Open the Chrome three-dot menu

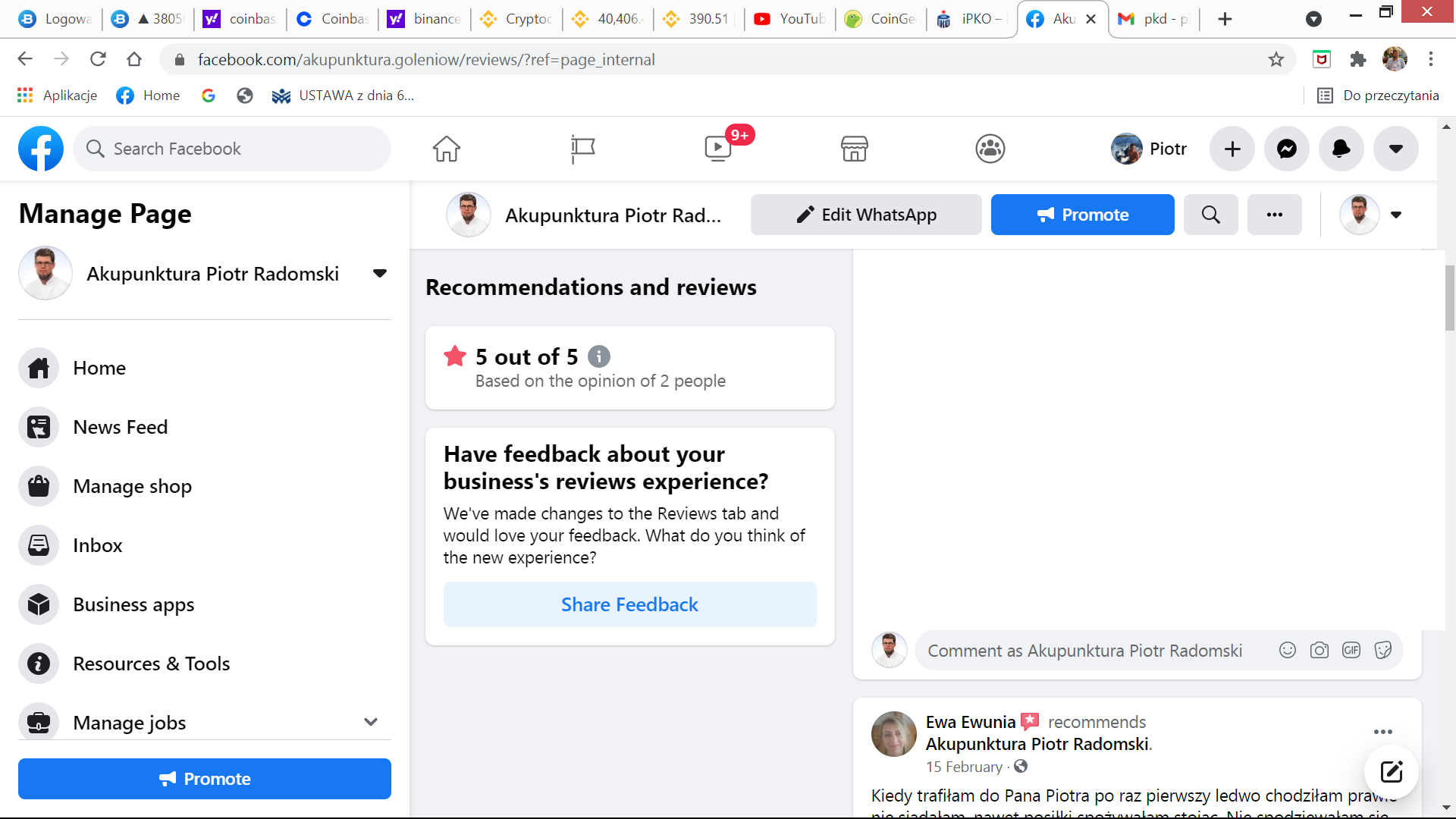click(1431, 59)
